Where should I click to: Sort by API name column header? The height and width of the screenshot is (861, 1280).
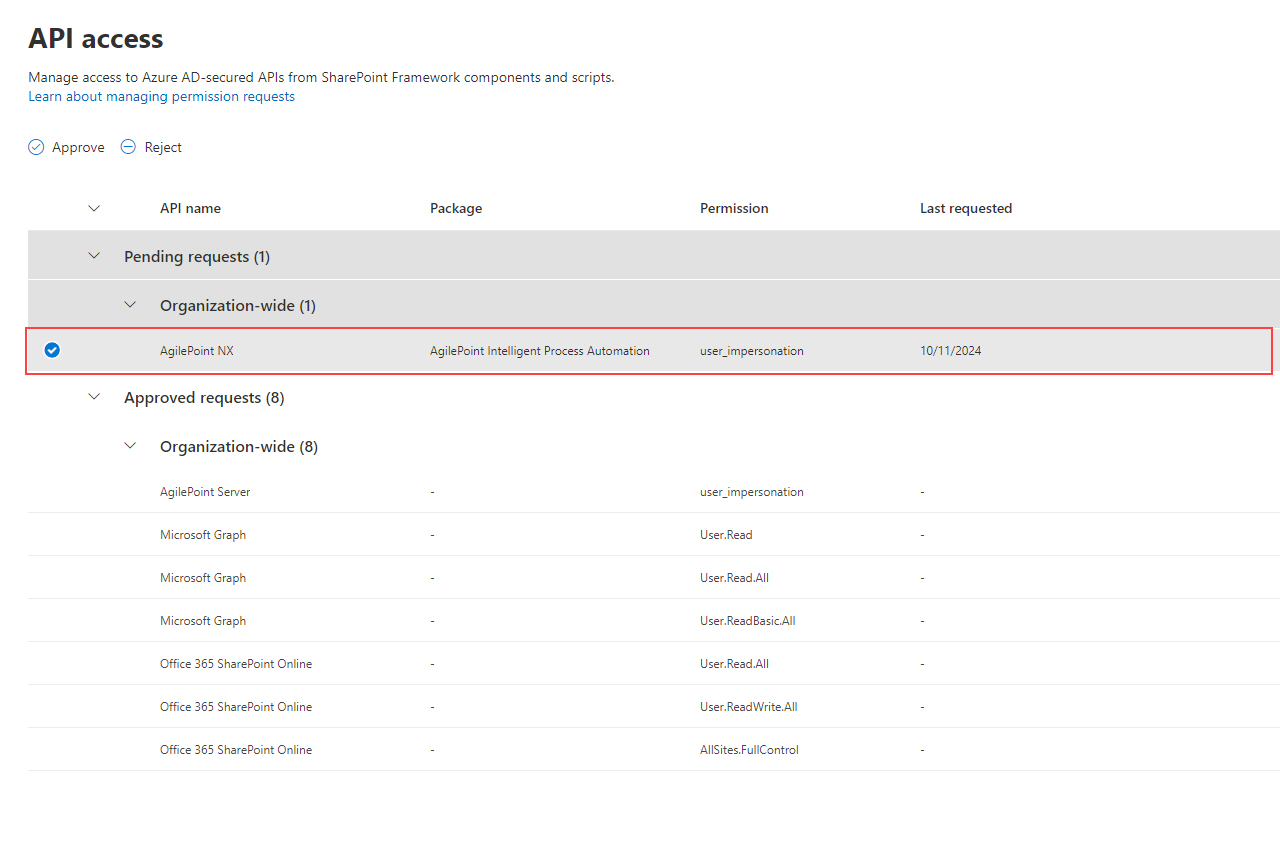click(x=190, y=208)
